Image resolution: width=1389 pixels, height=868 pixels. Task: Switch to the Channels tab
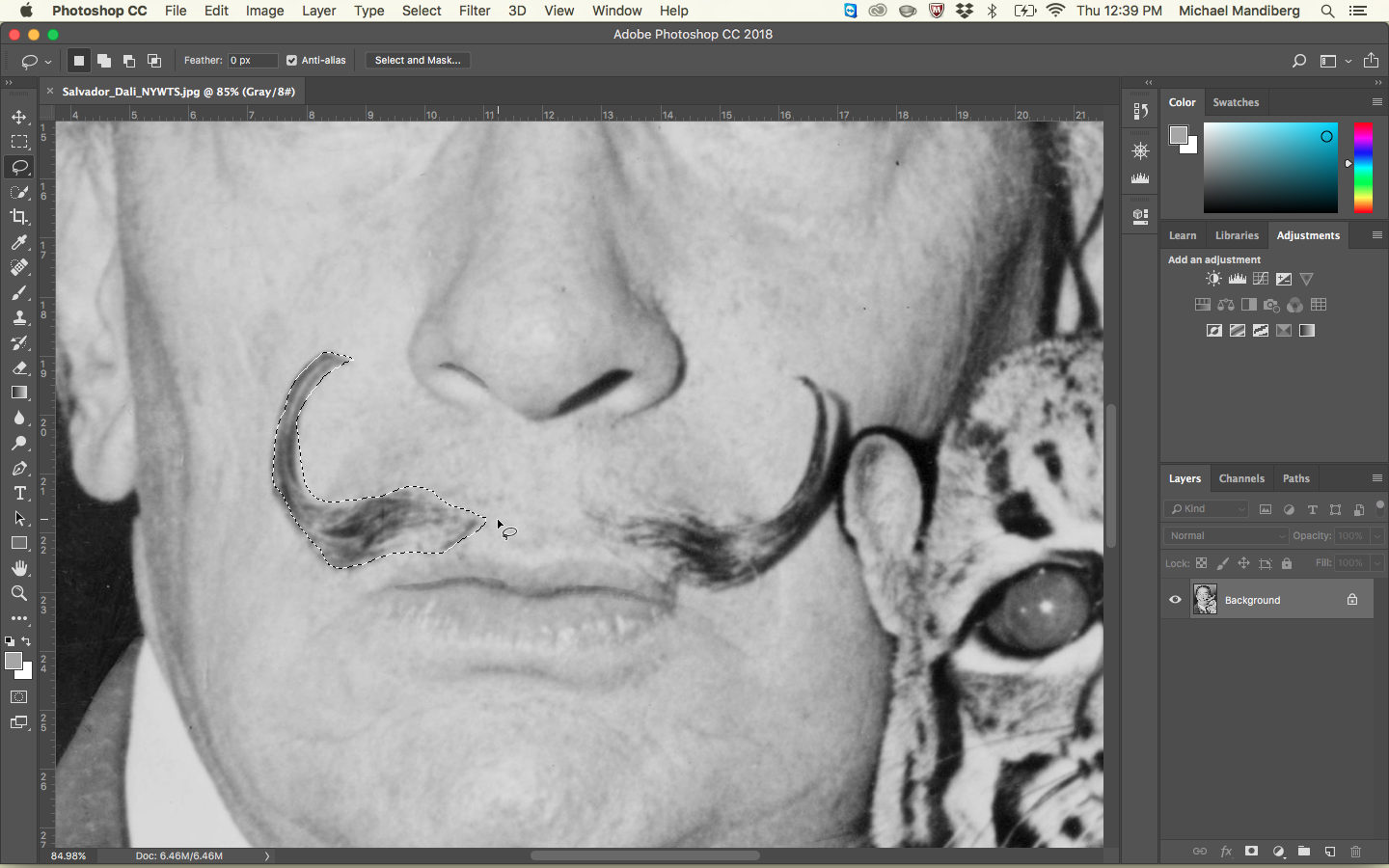pos(1240,478)
